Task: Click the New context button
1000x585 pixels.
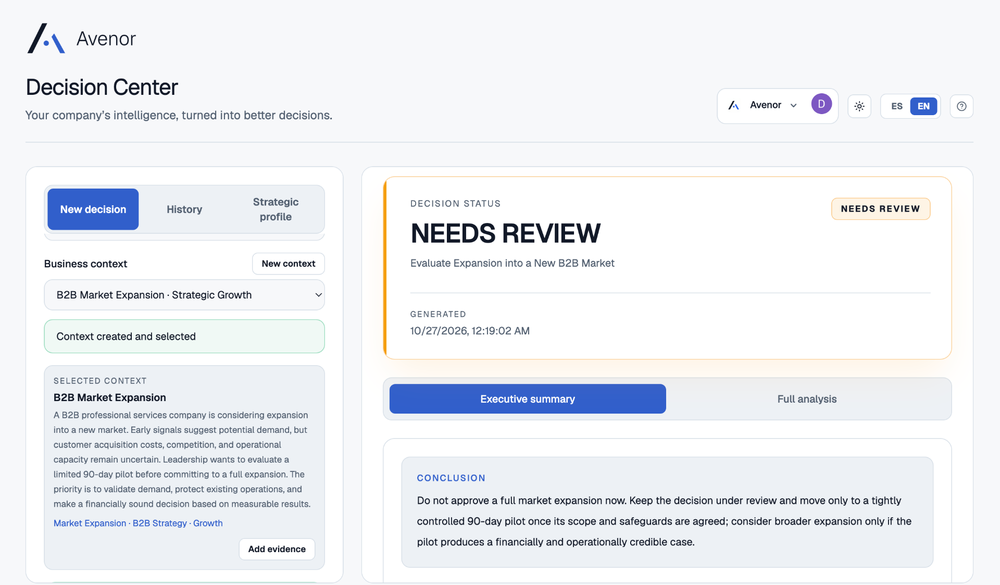Action: point(288,263)
